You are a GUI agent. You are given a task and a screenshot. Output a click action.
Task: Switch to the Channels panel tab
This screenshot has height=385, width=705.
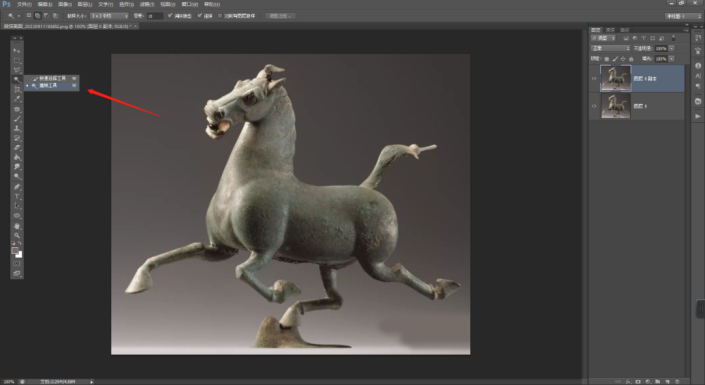tap(610, 30)
